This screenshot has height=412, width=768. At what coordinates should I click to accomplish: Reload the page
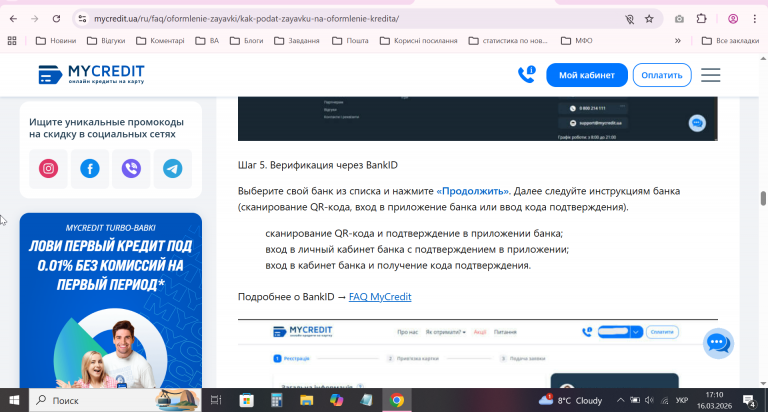click(x=56, y=19)
